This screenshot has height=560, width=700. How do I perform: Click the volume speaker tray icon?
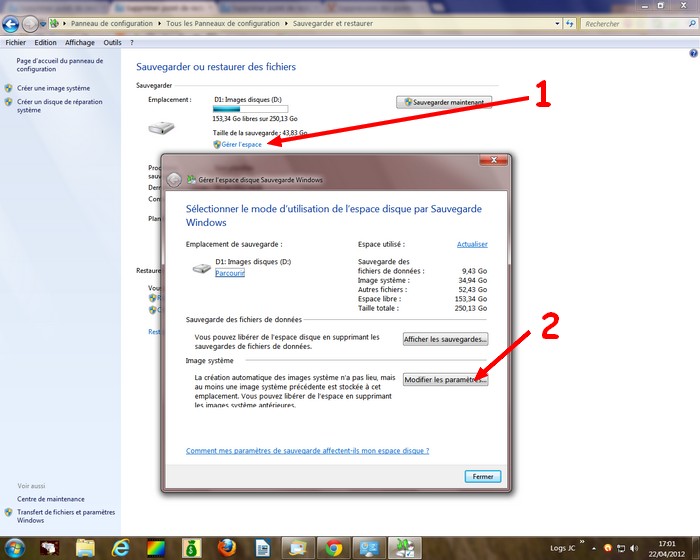tap(634, 548)
